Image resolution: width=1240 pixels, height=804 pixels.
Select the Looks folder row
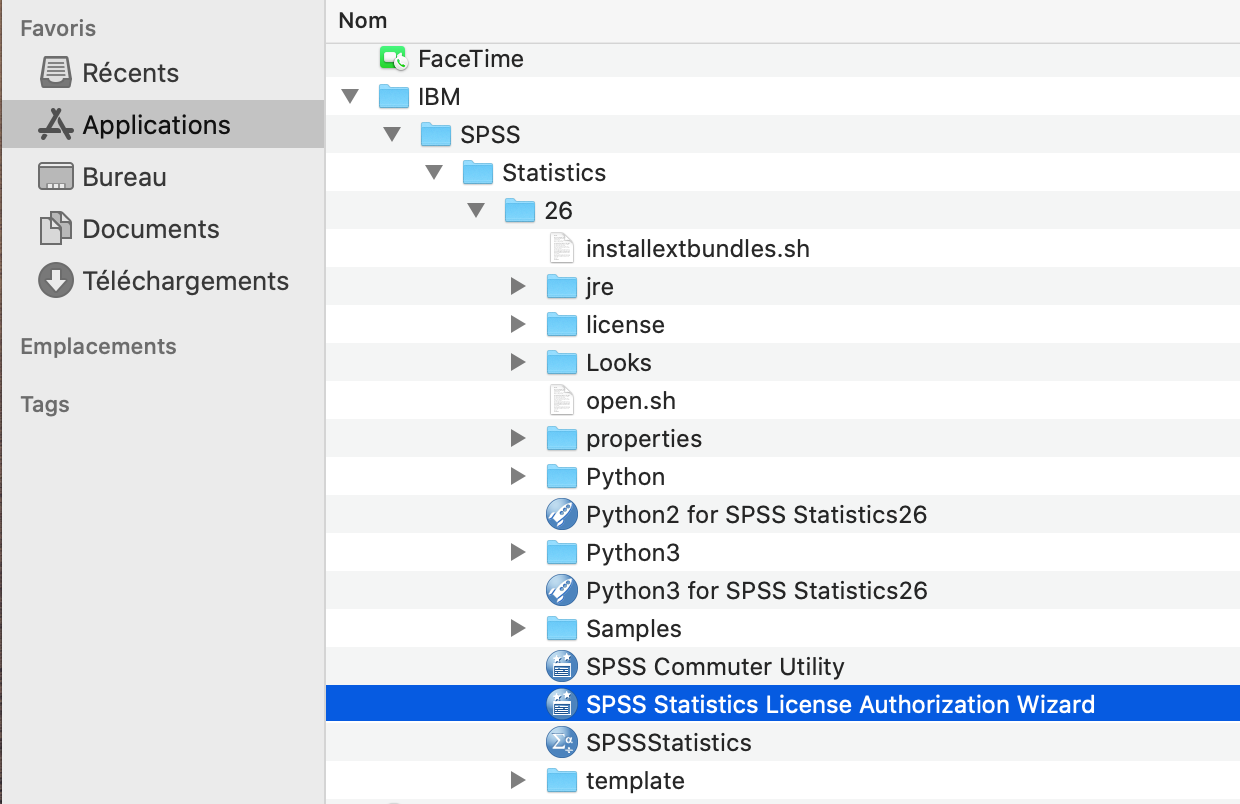(618, 363)
